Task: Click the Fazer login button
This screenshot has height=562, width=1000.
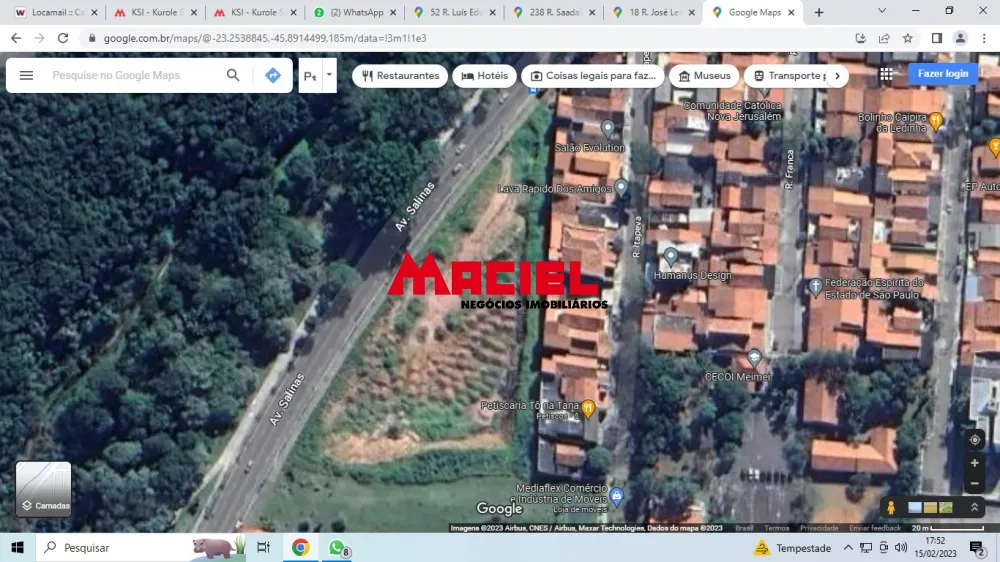Action: (x=943, y=74)
